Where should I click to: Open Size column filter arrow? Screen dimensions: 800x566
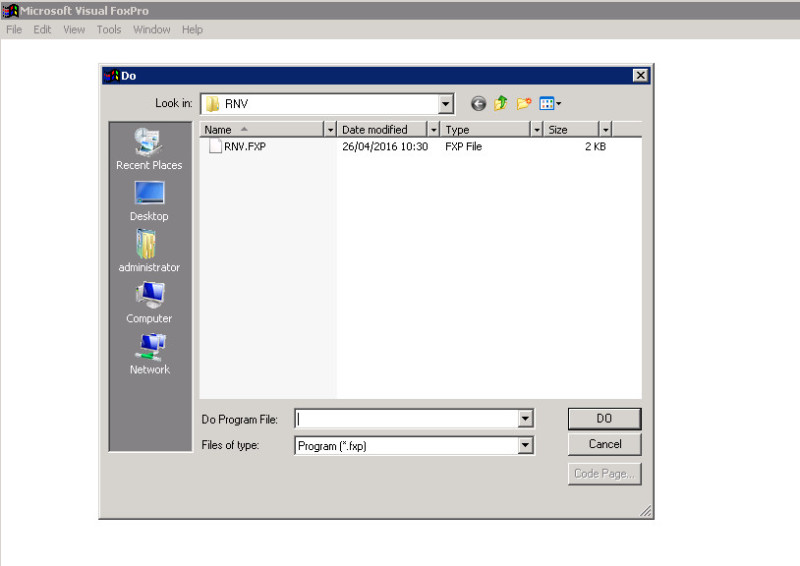pyautogui.click(x=605, y=130)
